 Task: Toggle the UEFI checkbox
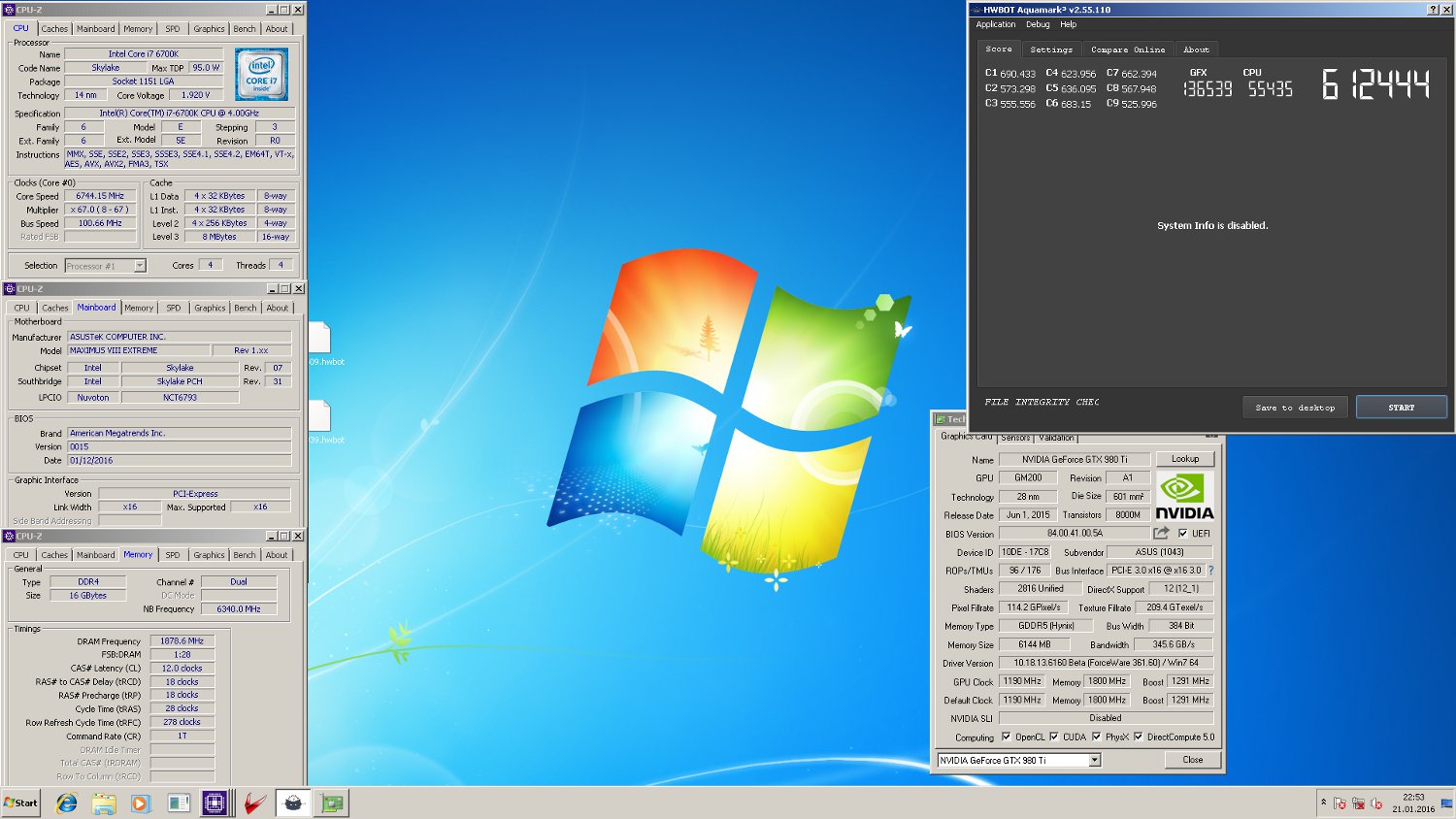pos(1182,533)
